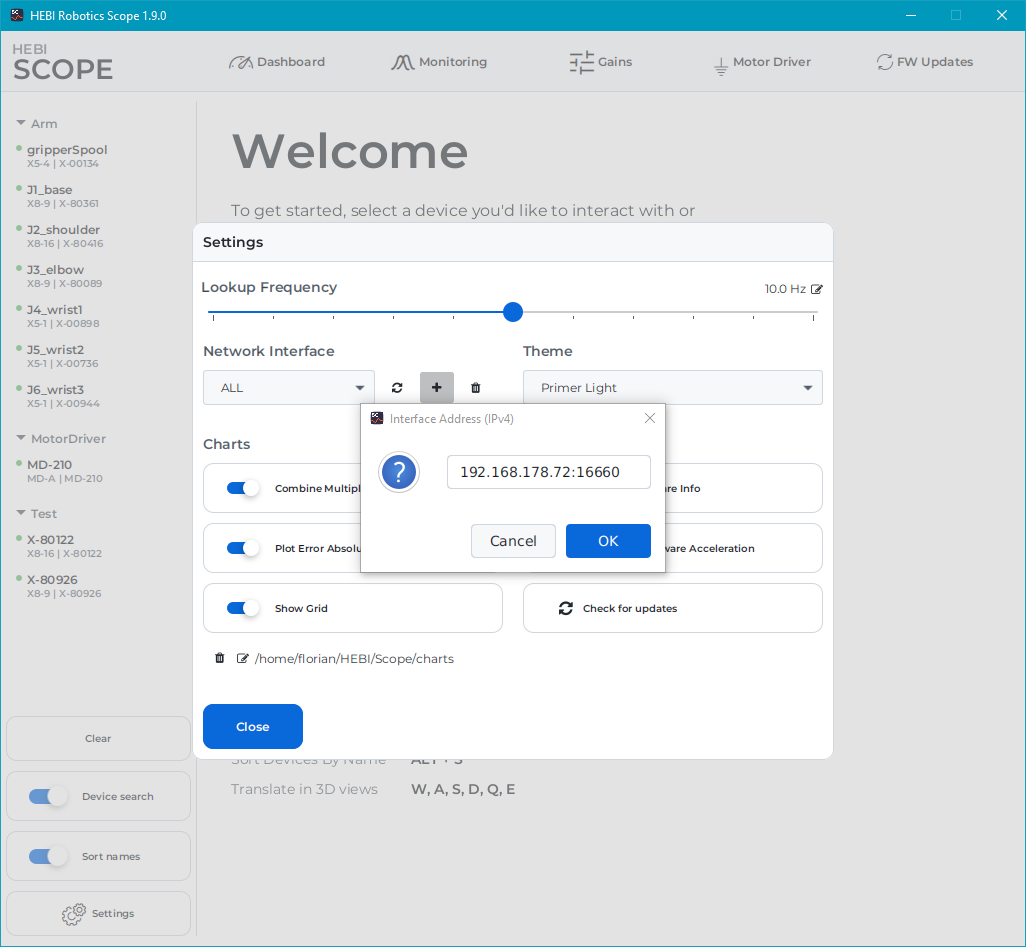The width and height of the screenshot is (1026, 947).
Task: Switch to the Monitoring view
Action: [x=439, y=62]
